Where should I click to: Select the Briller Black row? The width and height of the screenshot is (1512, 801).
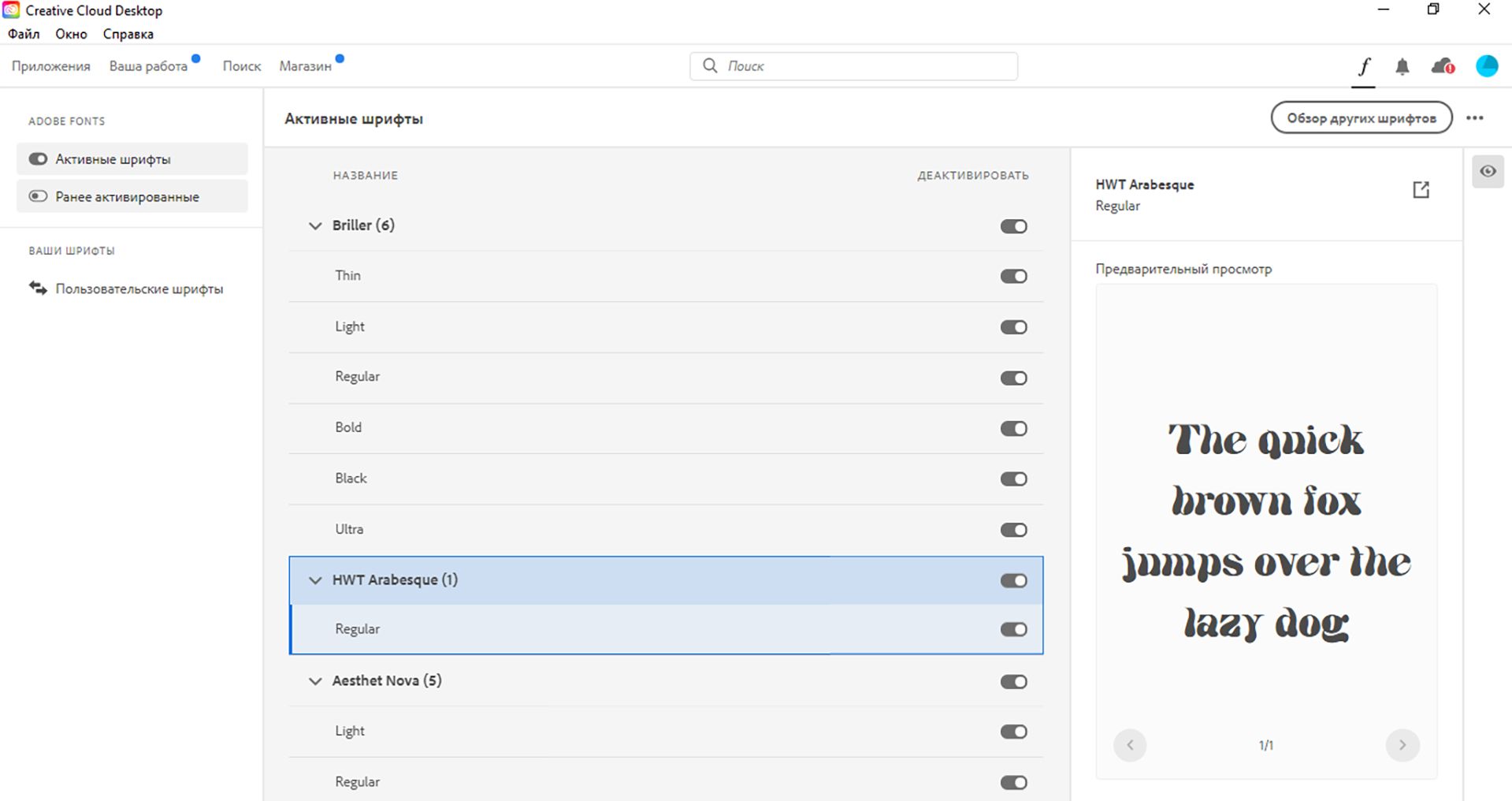(x=666, y=479)
